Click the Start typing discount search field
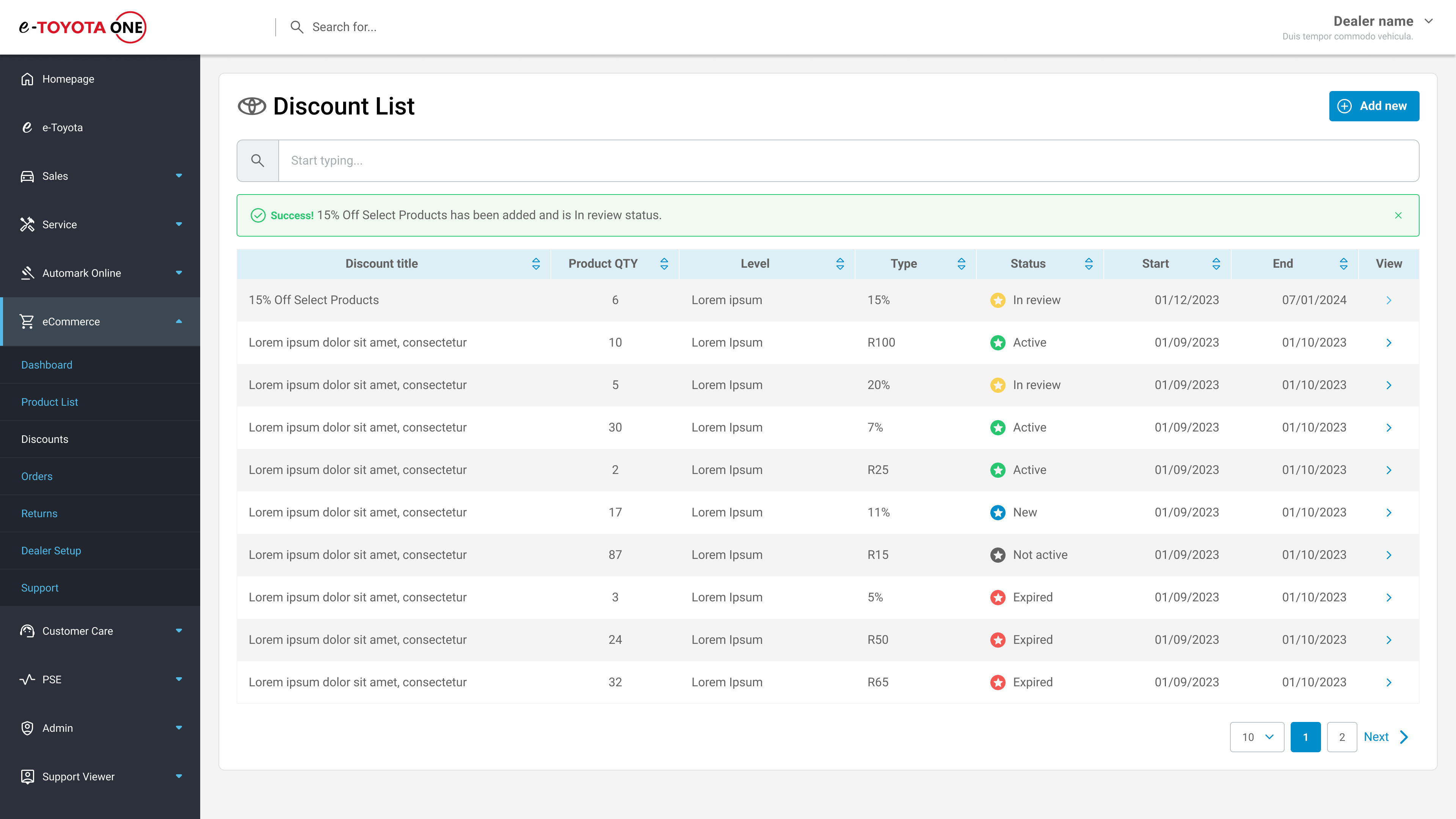The image size is (1456, 819). tap(848, 160)
